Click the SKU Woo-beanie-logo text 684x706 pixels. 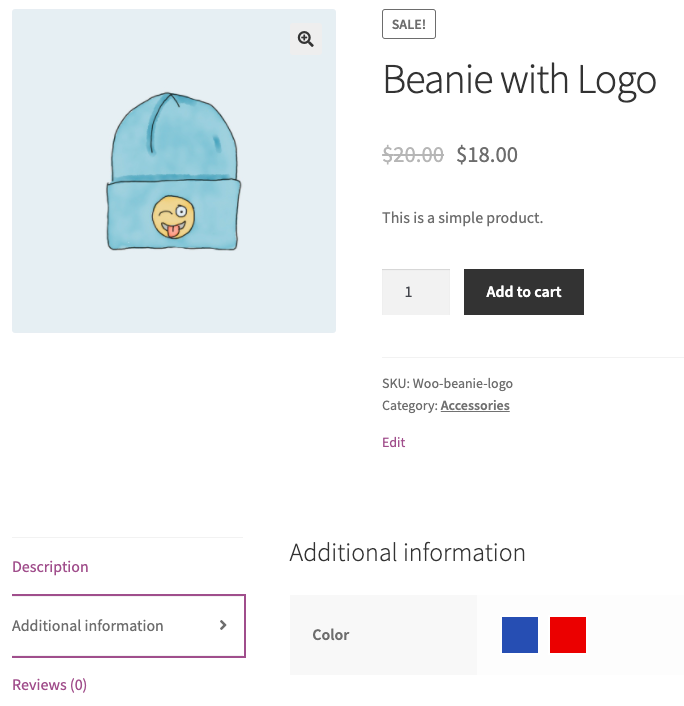[447, 383]
